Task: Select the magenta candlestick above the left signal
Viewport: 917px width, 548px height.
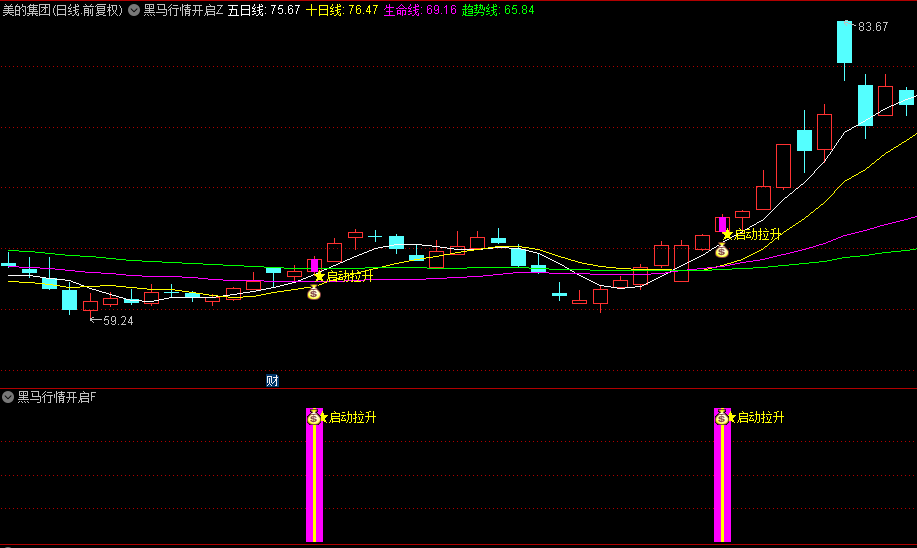Action: [314, 265]
